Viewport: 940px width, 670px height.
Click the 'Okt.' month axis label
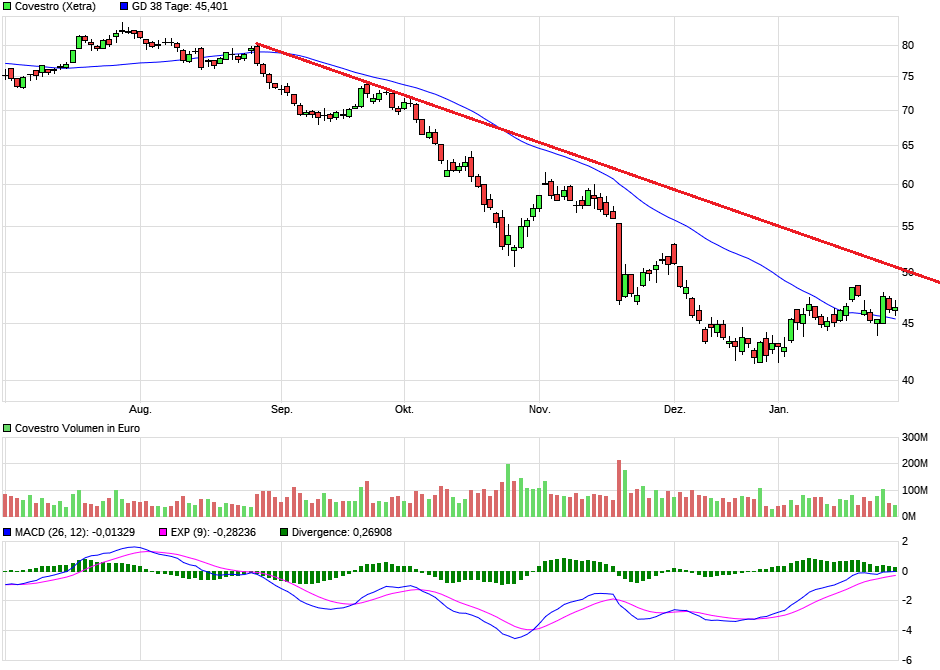(x=404, y=410)
